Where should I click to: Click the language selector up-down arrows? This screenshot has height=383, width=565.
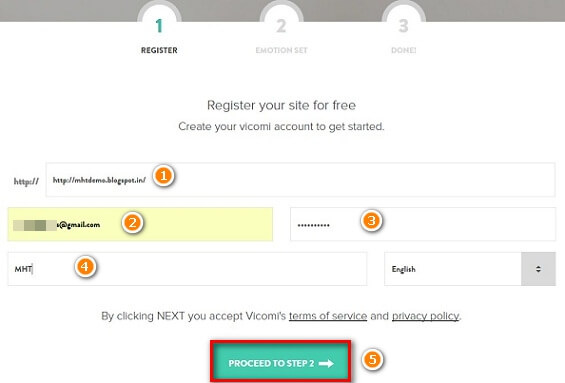(538, 269)
